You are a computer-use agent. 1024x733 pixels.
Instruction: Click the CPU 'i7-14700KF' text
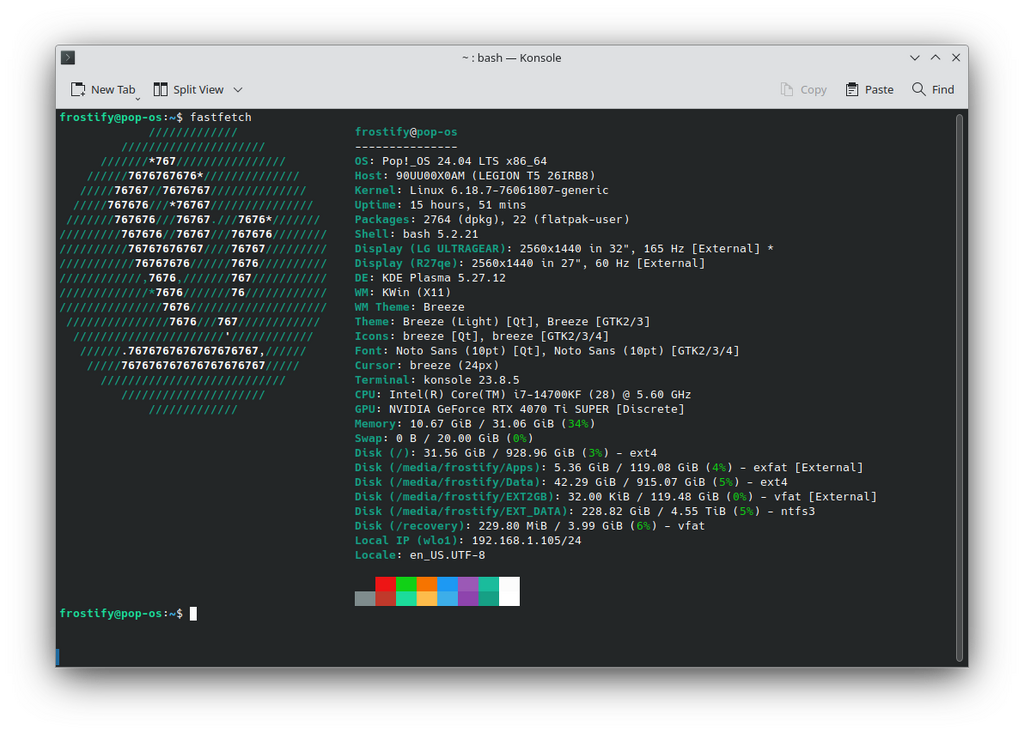547,394
